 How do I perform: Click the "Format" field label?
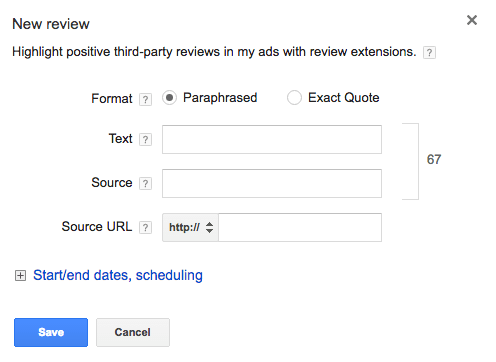tap(112, 99)
